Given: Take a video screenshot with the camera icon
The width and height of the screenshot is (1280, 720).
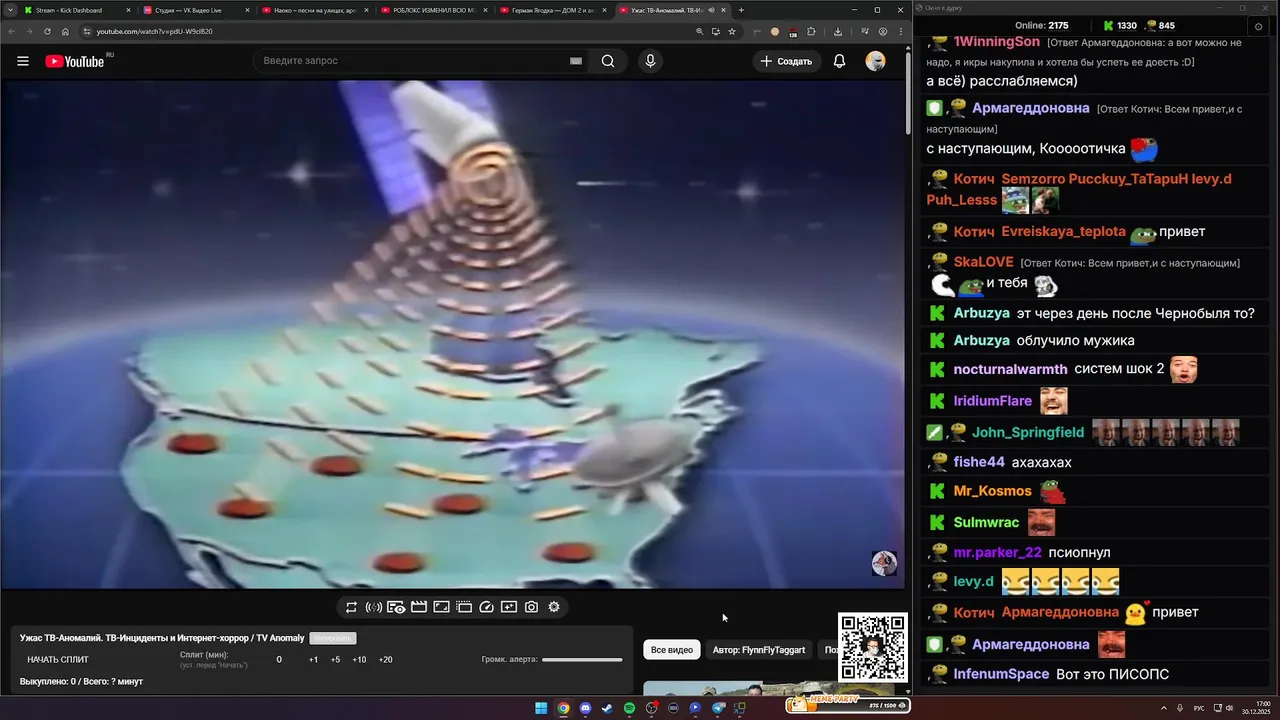Looking at the screenshot, I should click(531, 607).
